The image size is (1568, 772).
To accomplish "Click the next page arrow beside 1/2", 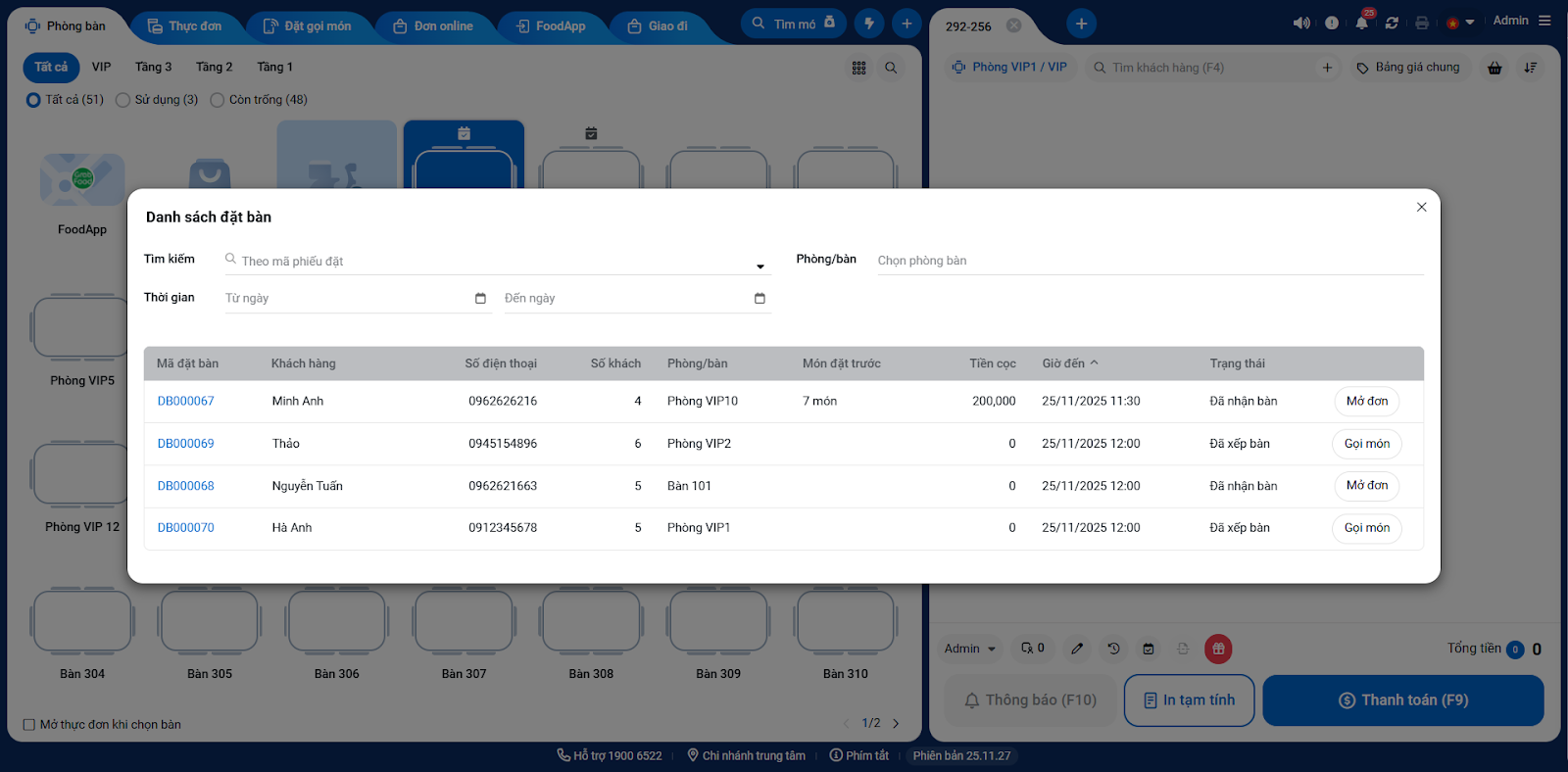I will (896, 724).
